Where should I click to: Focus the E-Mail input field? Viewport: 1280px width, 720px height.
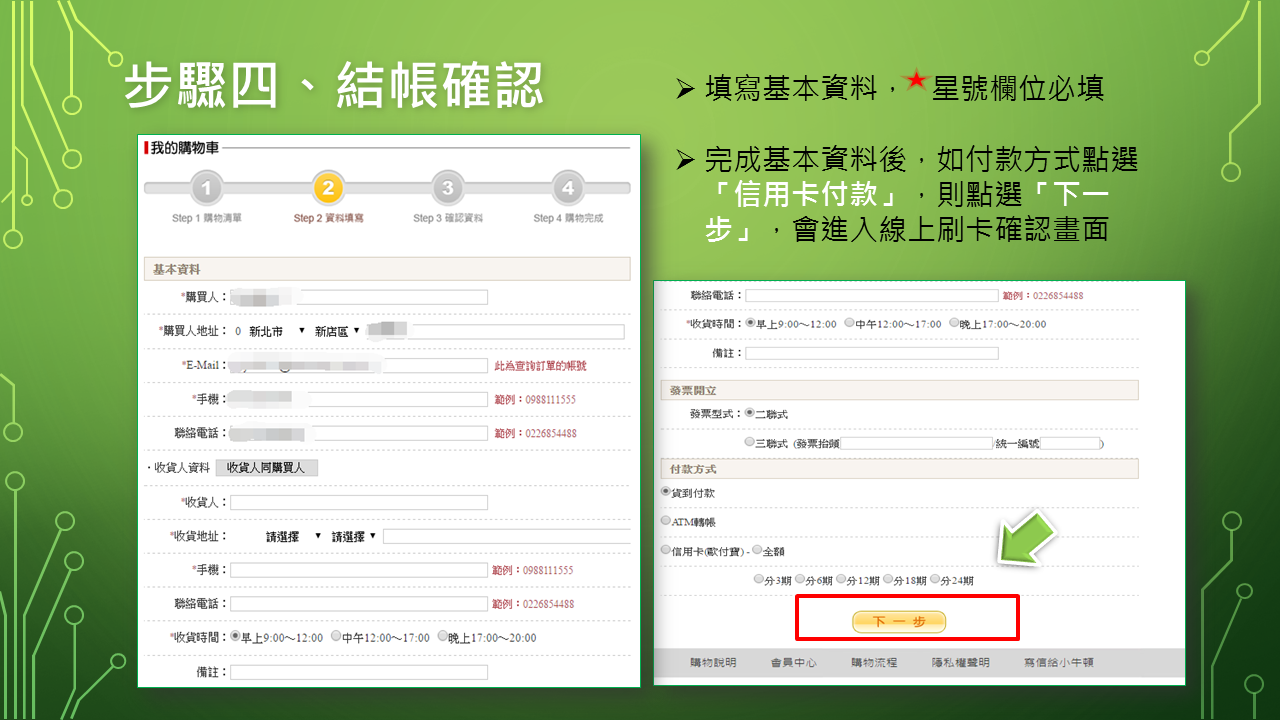(359, 366)
